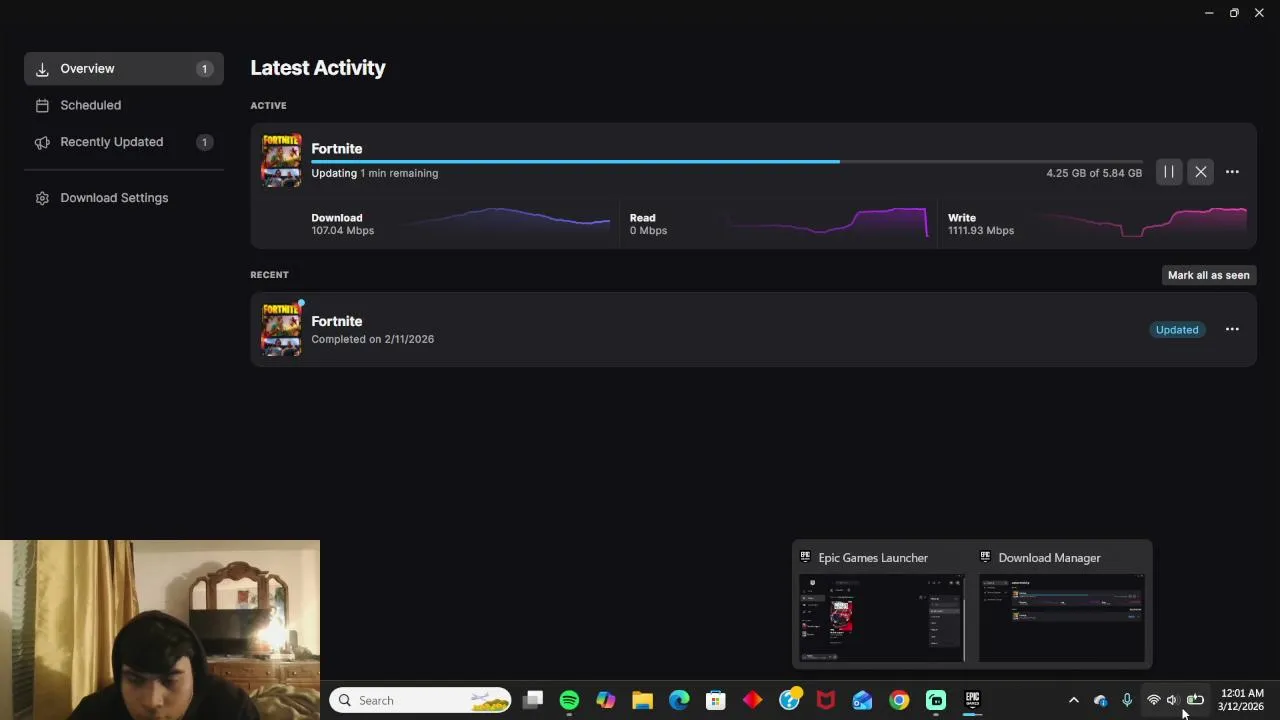
Task: Click the Write speed graph
Action: tap(1145, 222)
